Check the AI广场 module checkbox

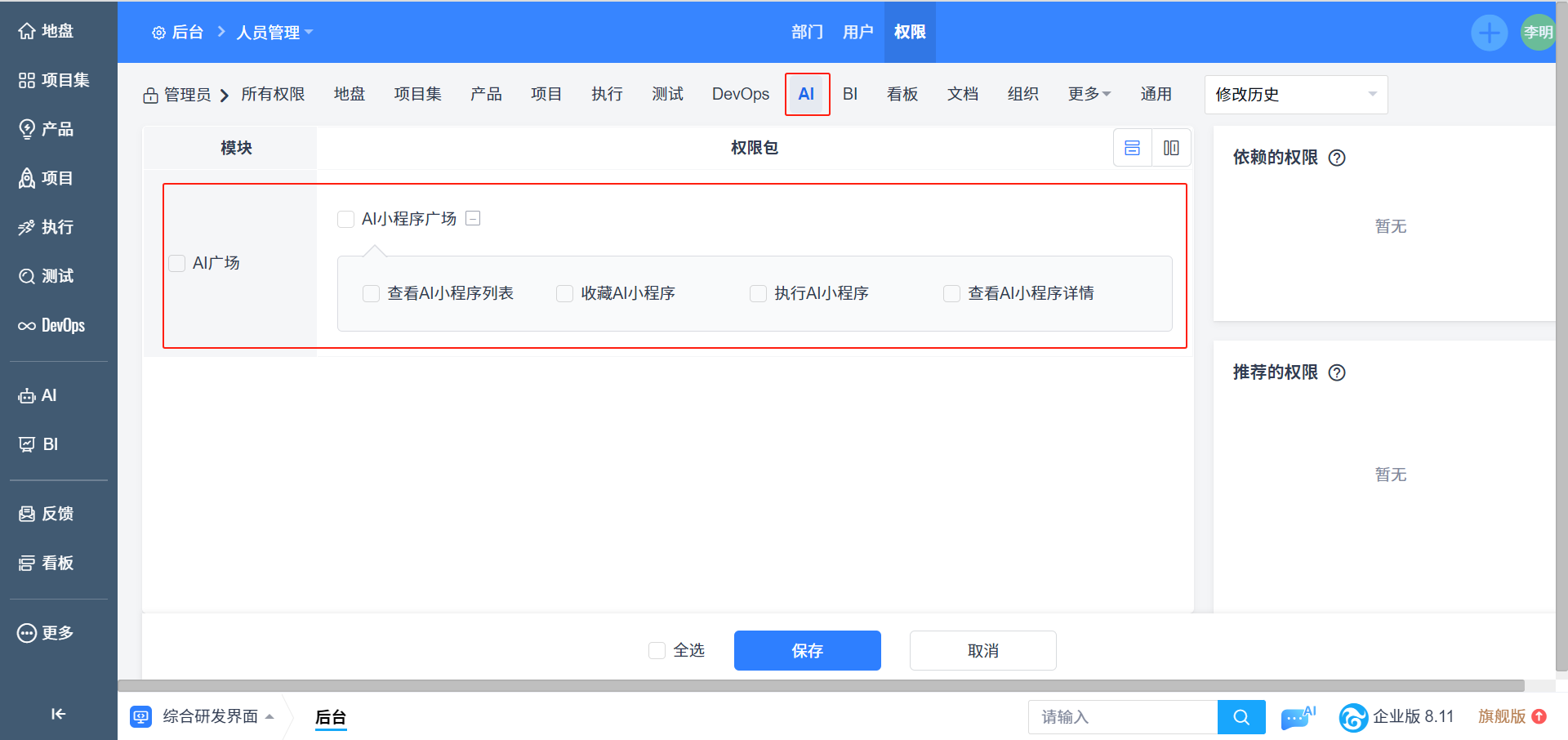pos(177,263)
